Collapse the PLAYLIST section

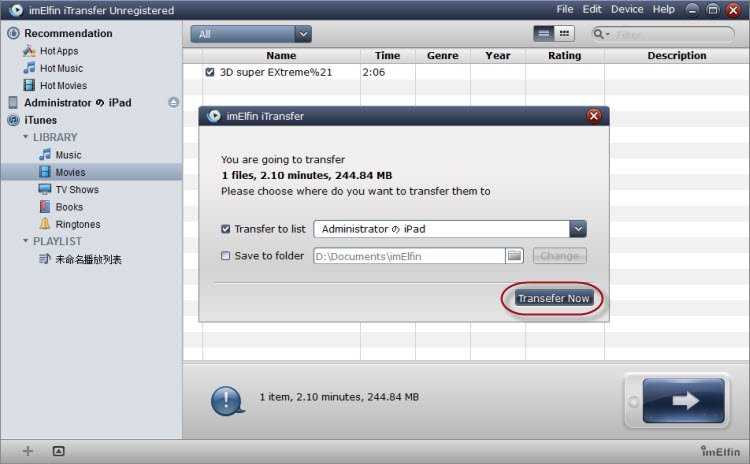tap(25, 241)
